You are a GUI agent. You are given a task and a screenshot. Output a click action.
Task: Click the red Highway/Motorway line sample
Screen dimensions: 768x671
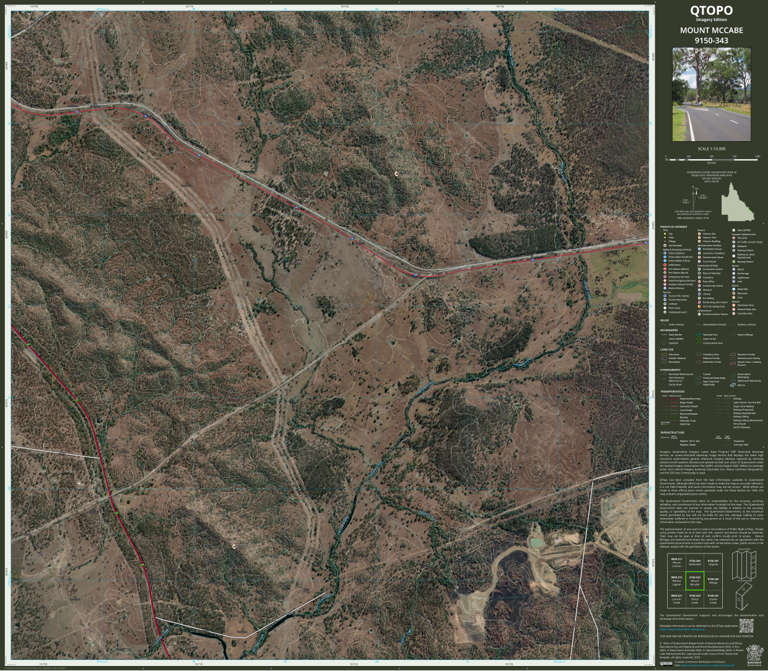point(674,399)
